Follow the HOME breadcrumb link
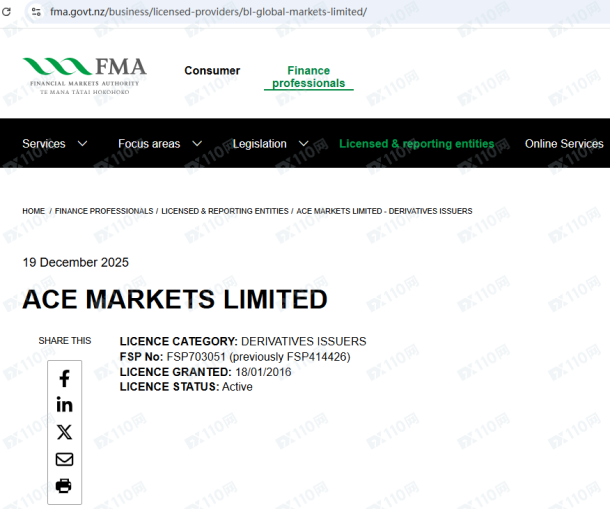 tap(33, 211)
